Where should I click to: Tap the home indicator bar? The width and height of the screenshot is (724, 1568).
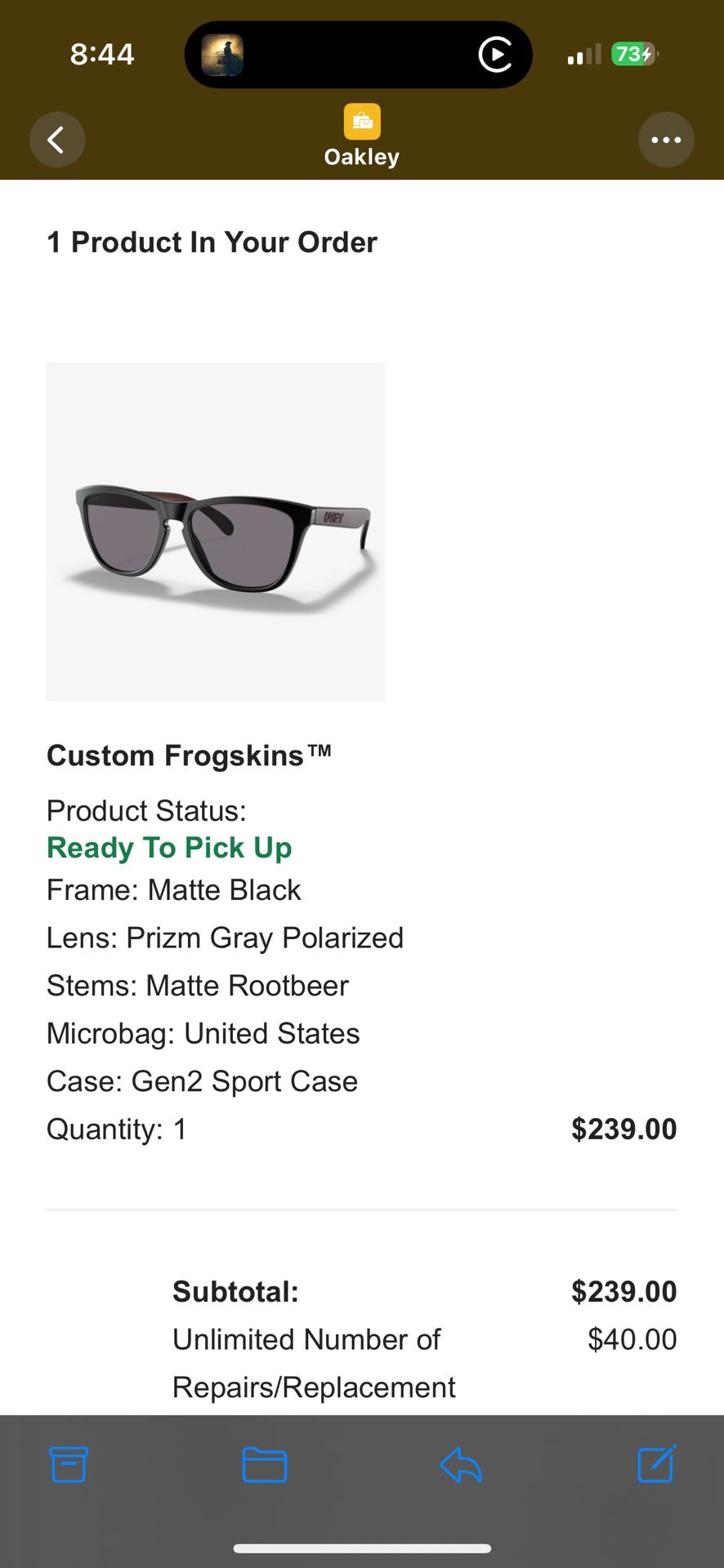[362, 1548]
